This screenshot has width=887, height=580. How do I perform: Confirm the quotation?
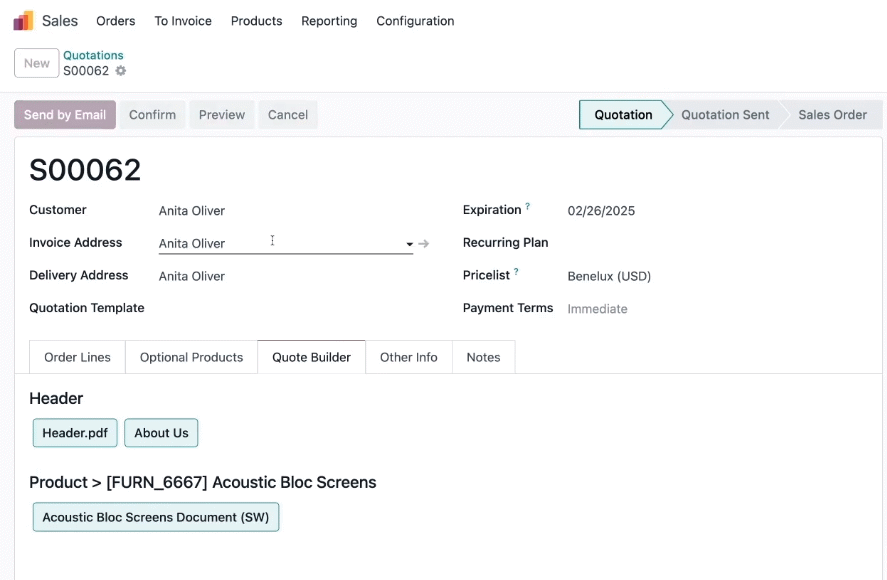pyautogui.click(x=152, y=115)
